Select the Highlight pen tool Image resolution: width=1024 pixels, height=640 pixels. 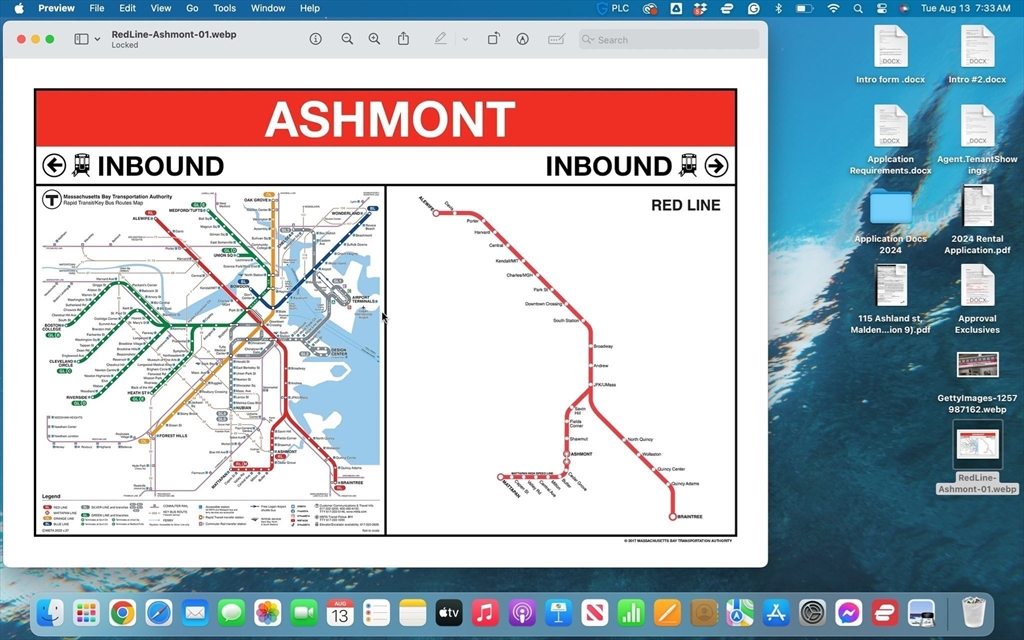coord(440,39)
